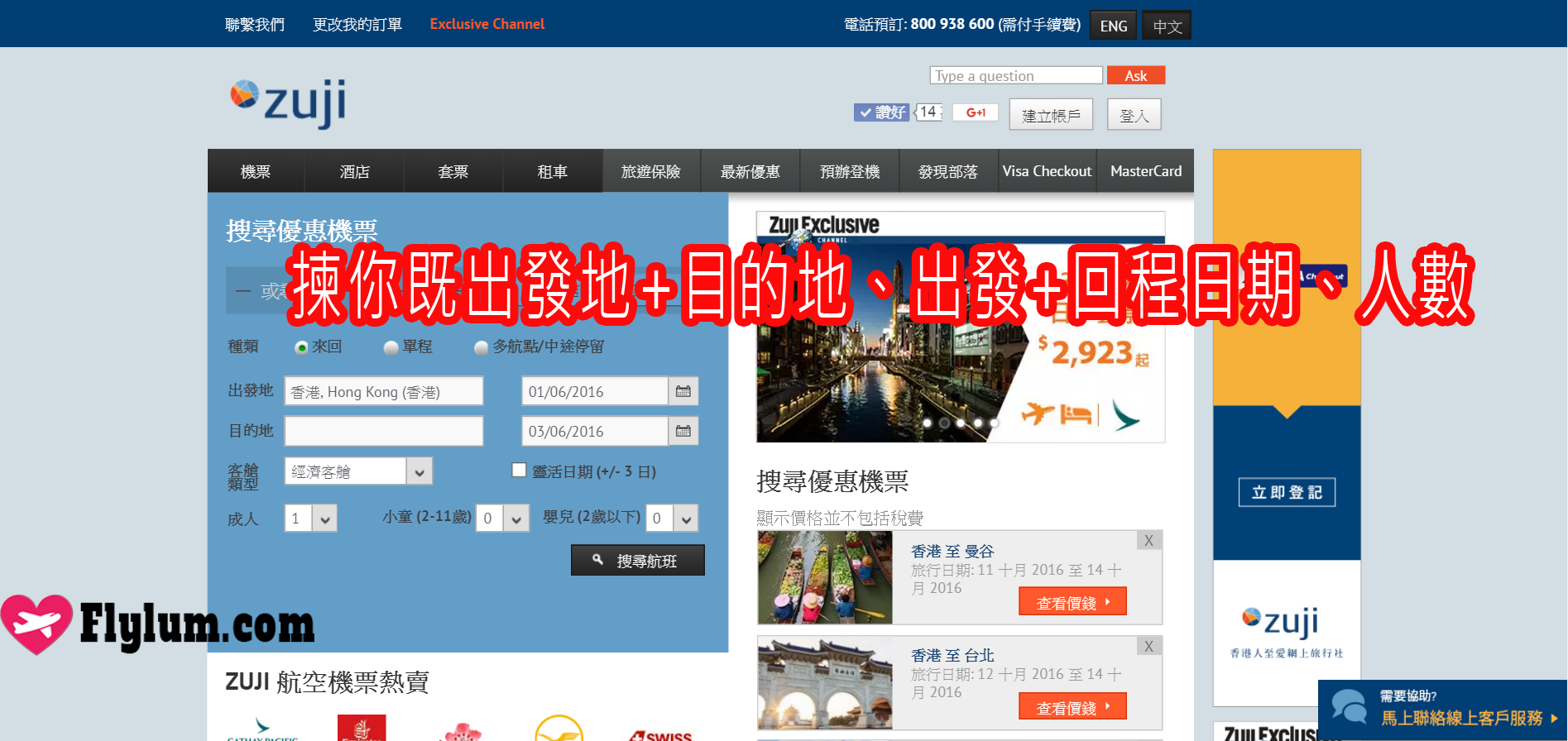
Task: Open the 經濟客艙 cabin class dropdown
Action: click(x=358, y=471)
